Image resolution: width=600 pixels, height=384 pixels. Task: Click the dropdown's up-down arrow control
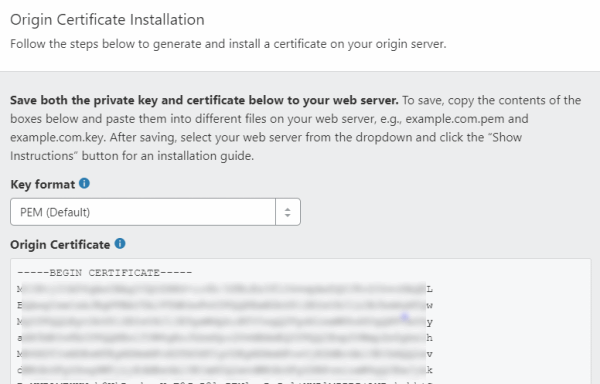point(288,212)
